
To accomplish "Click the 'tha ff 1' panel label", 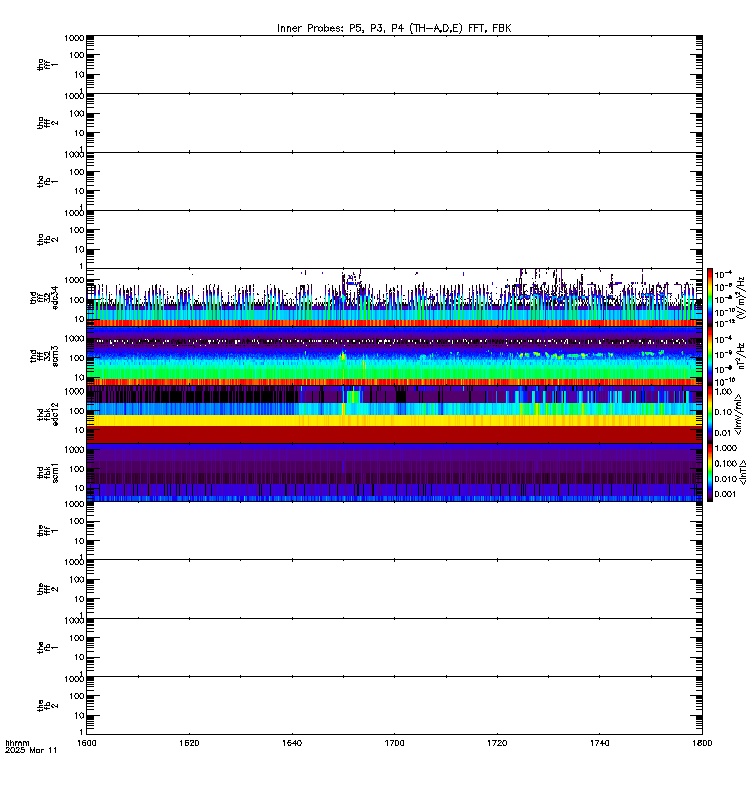I will pos(47,64).
